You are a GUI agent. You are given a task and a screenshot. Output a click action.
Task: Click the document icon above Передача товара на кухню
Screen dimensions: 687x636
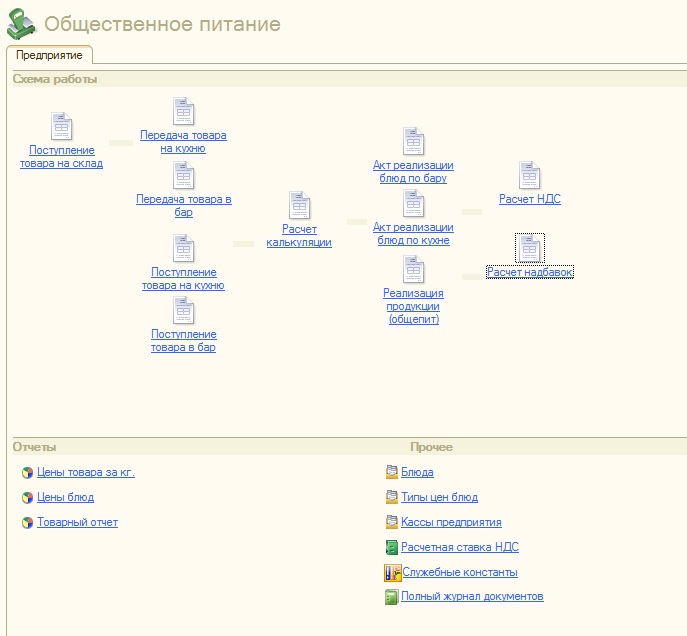pyautogui.click(x=183, y=112)
